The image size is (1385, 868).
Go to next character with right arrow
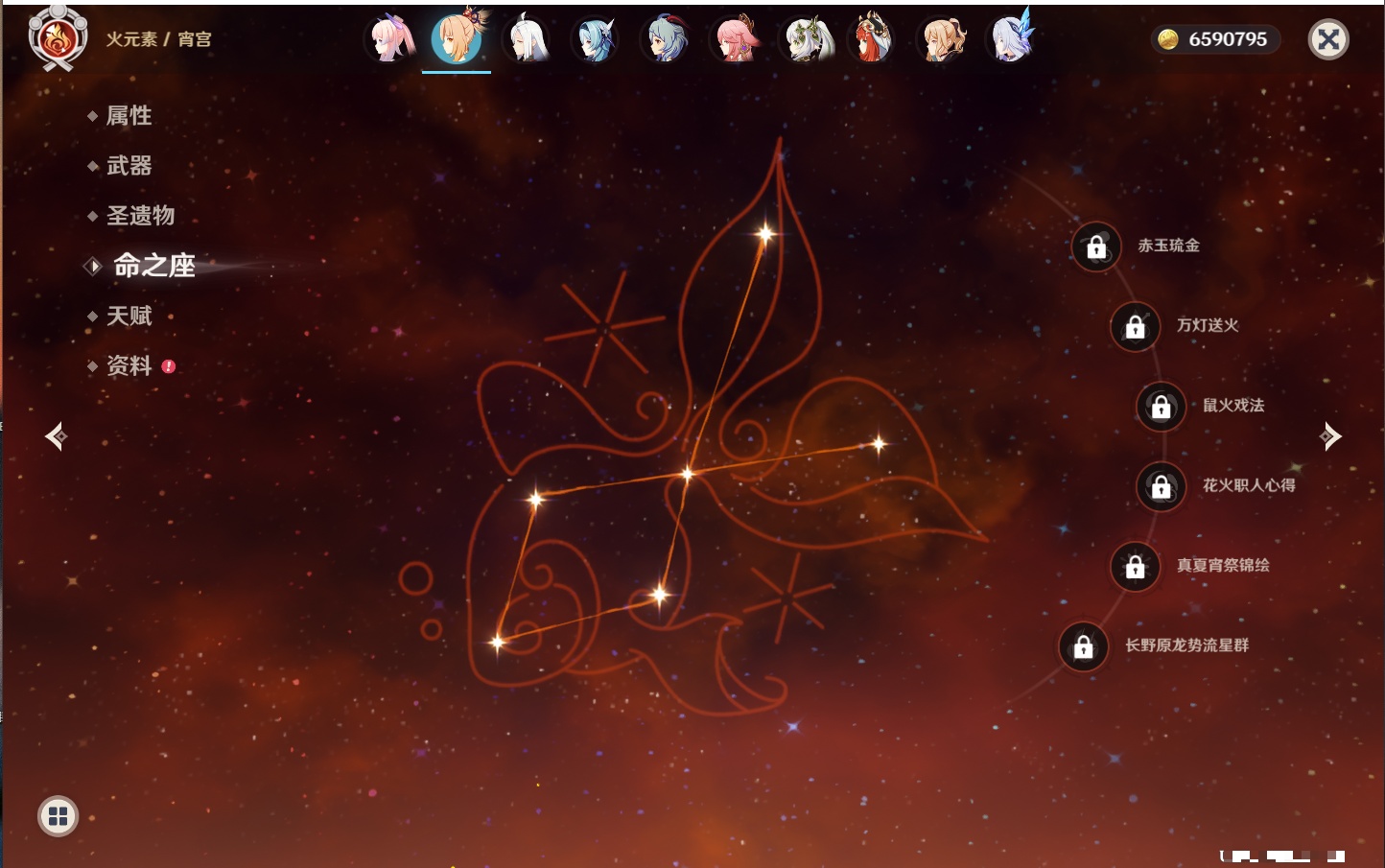tap(1330, 436)
